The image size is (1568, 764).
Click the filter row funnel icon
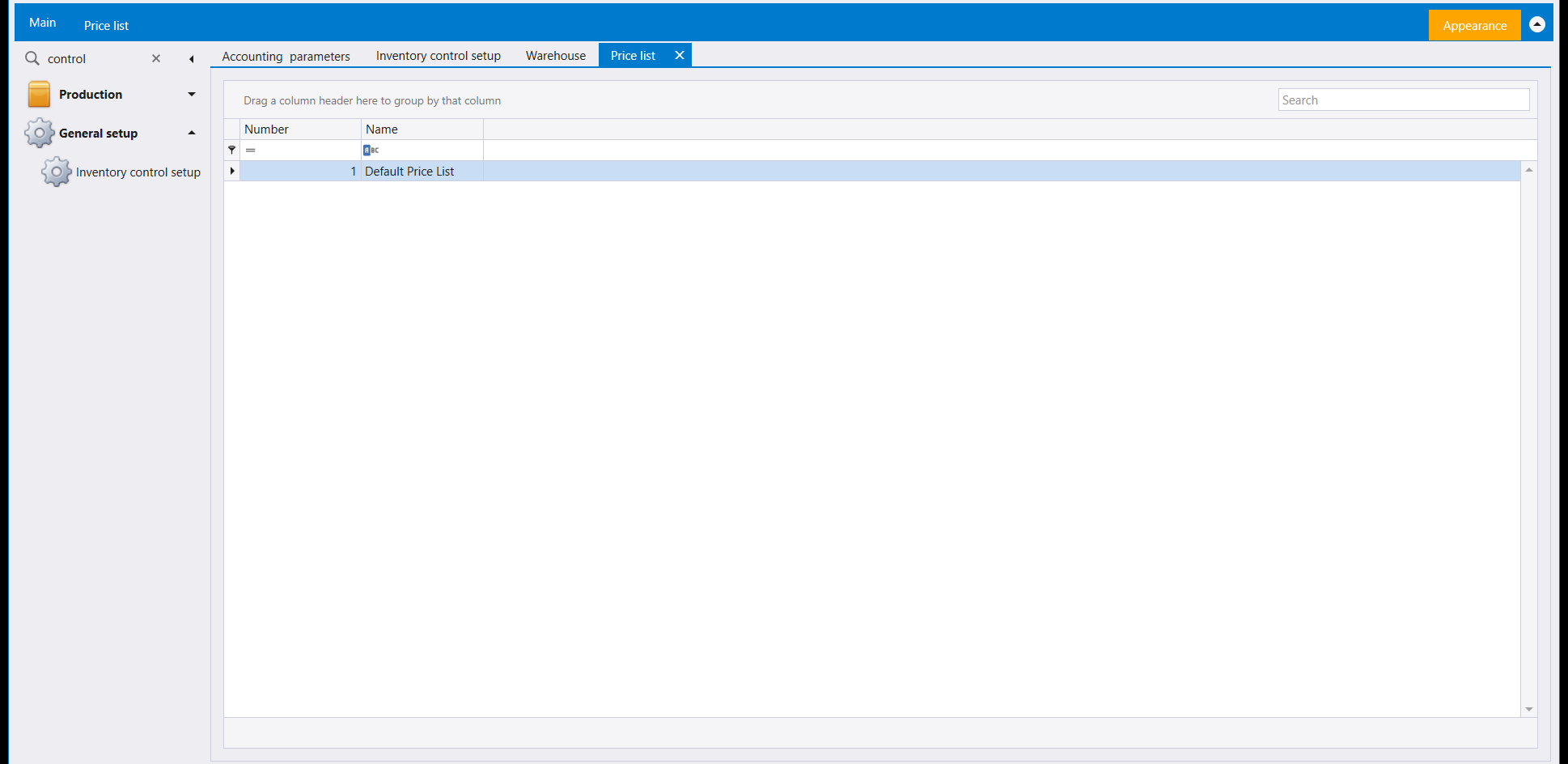point(232,150)
